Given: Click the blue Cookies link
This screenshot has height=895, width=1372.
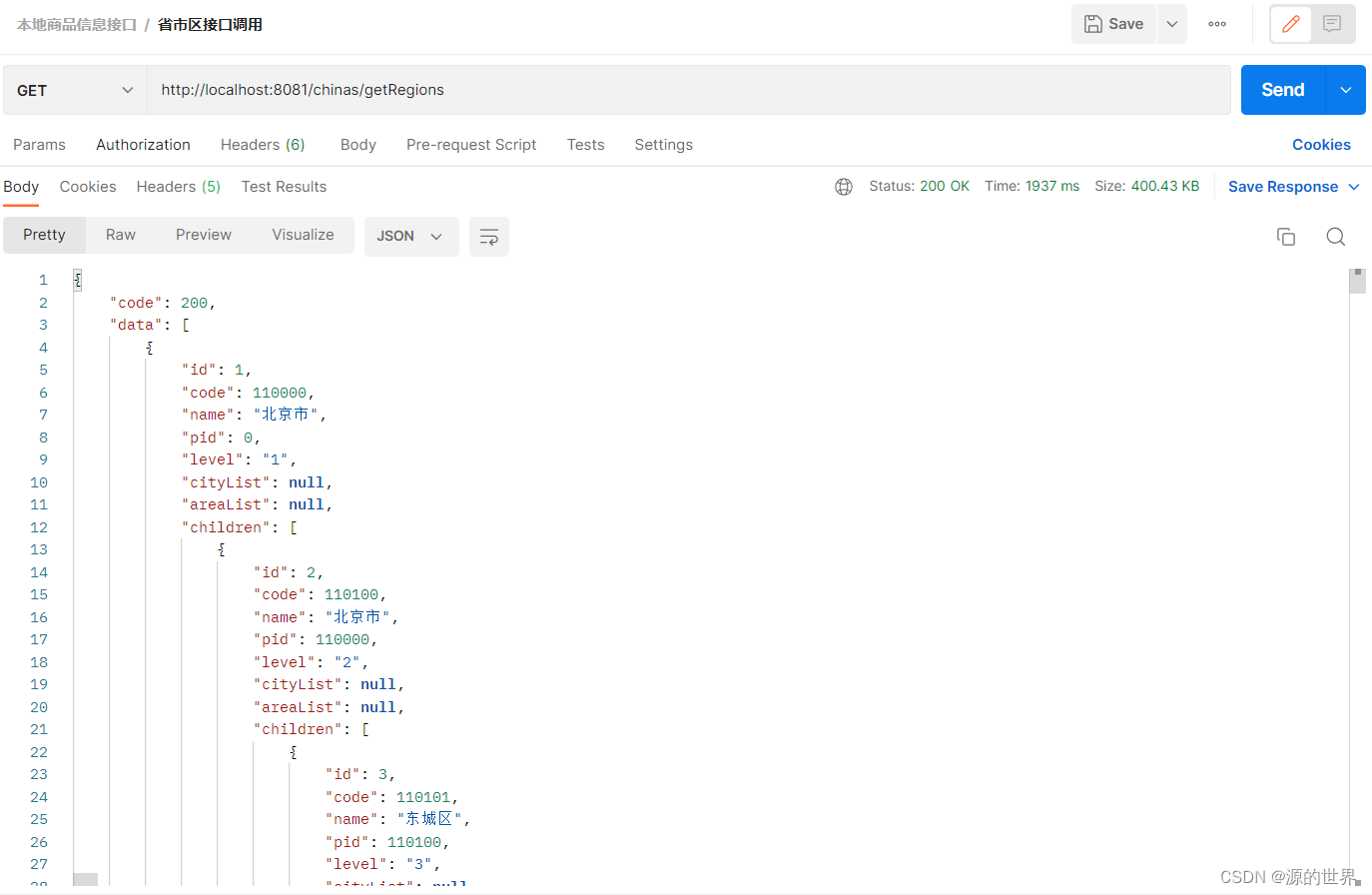Looking at the screenshot, I should click(x=1321, y=145).
